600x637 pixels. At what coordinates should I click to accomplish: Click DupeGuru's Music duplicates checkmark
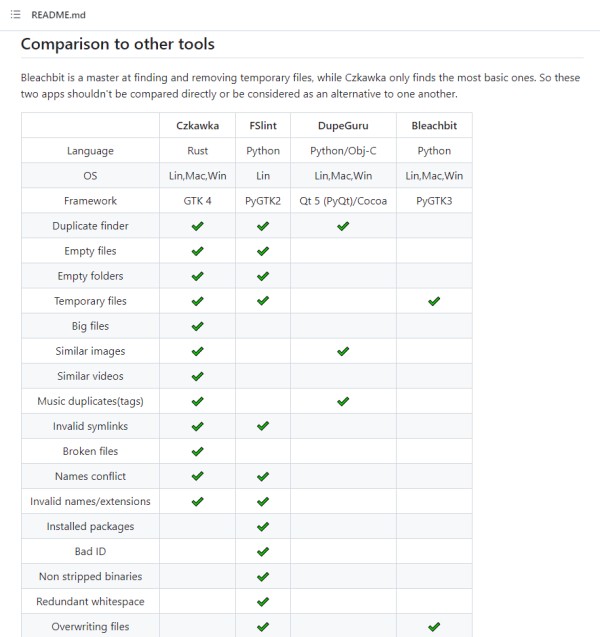[343, 401]
